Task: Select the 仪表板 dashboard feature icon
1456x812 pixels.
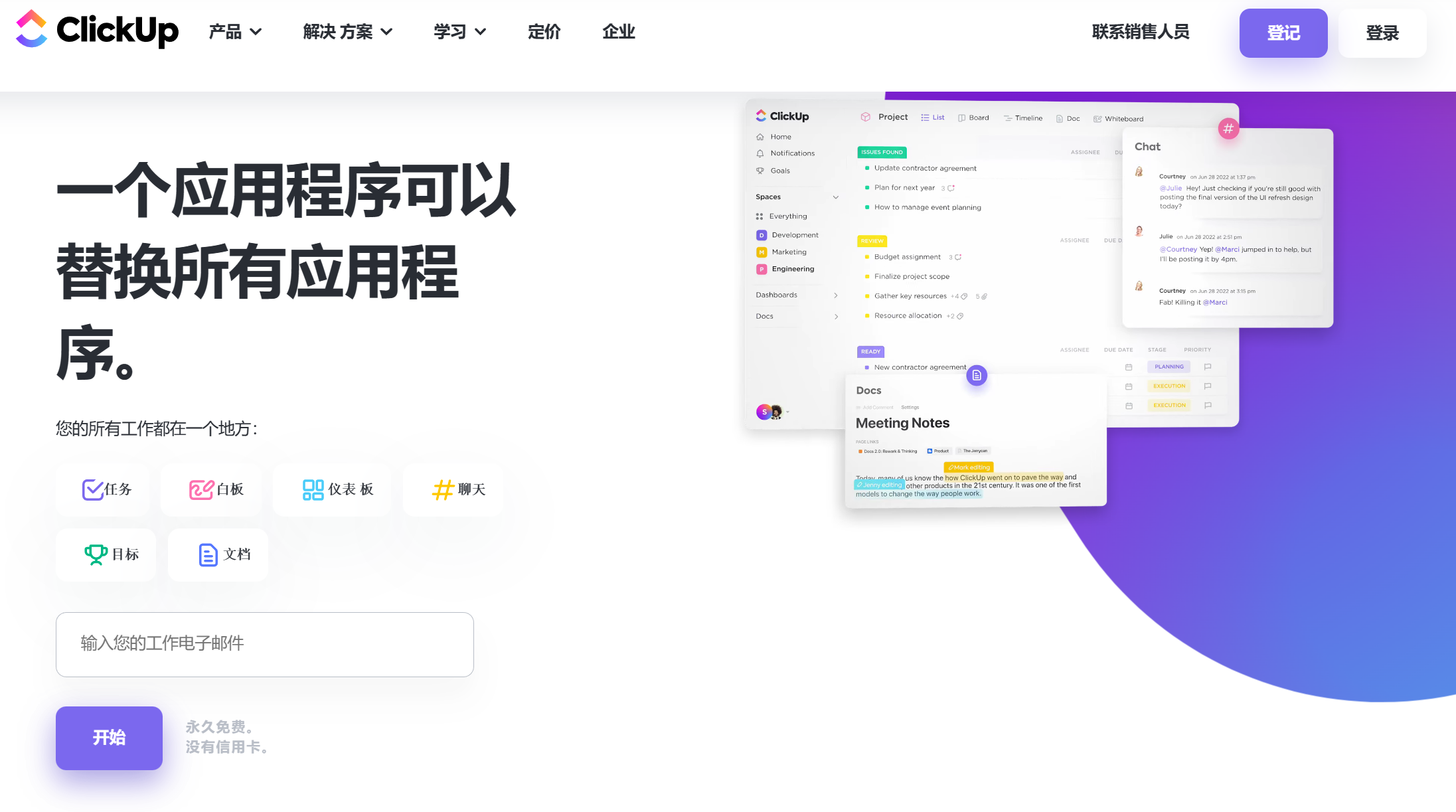Action: pyautogui.click(x=313, y=489)
